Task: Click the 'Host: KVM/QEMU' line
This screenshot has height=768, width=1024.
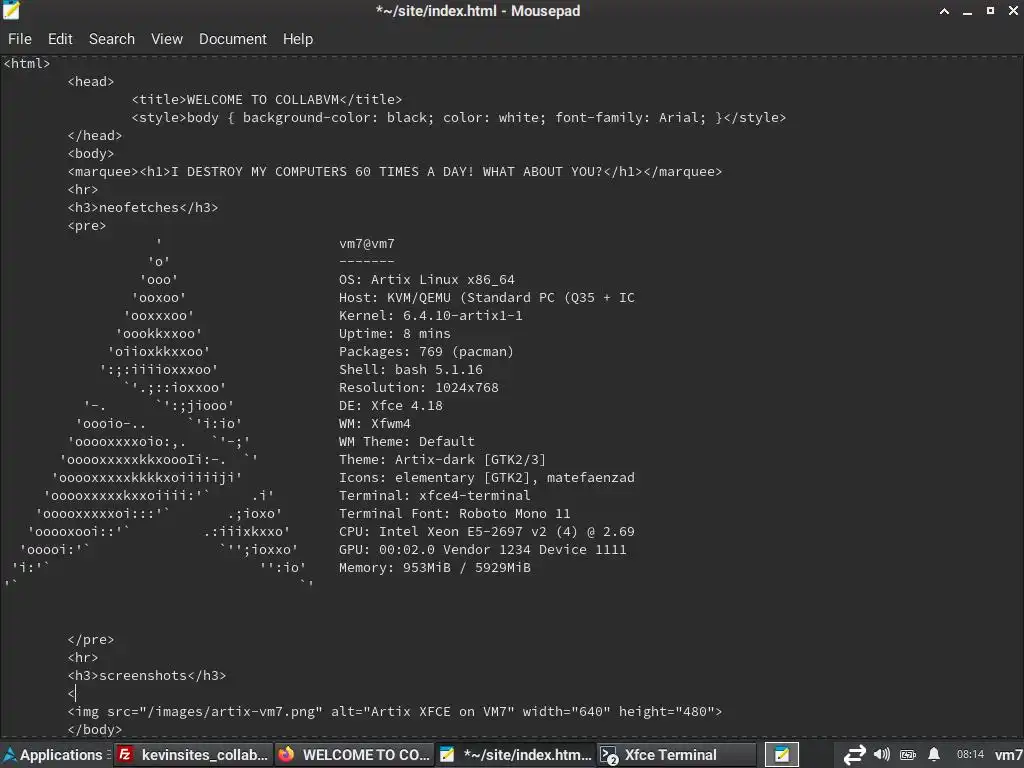Action: [487, 298]
